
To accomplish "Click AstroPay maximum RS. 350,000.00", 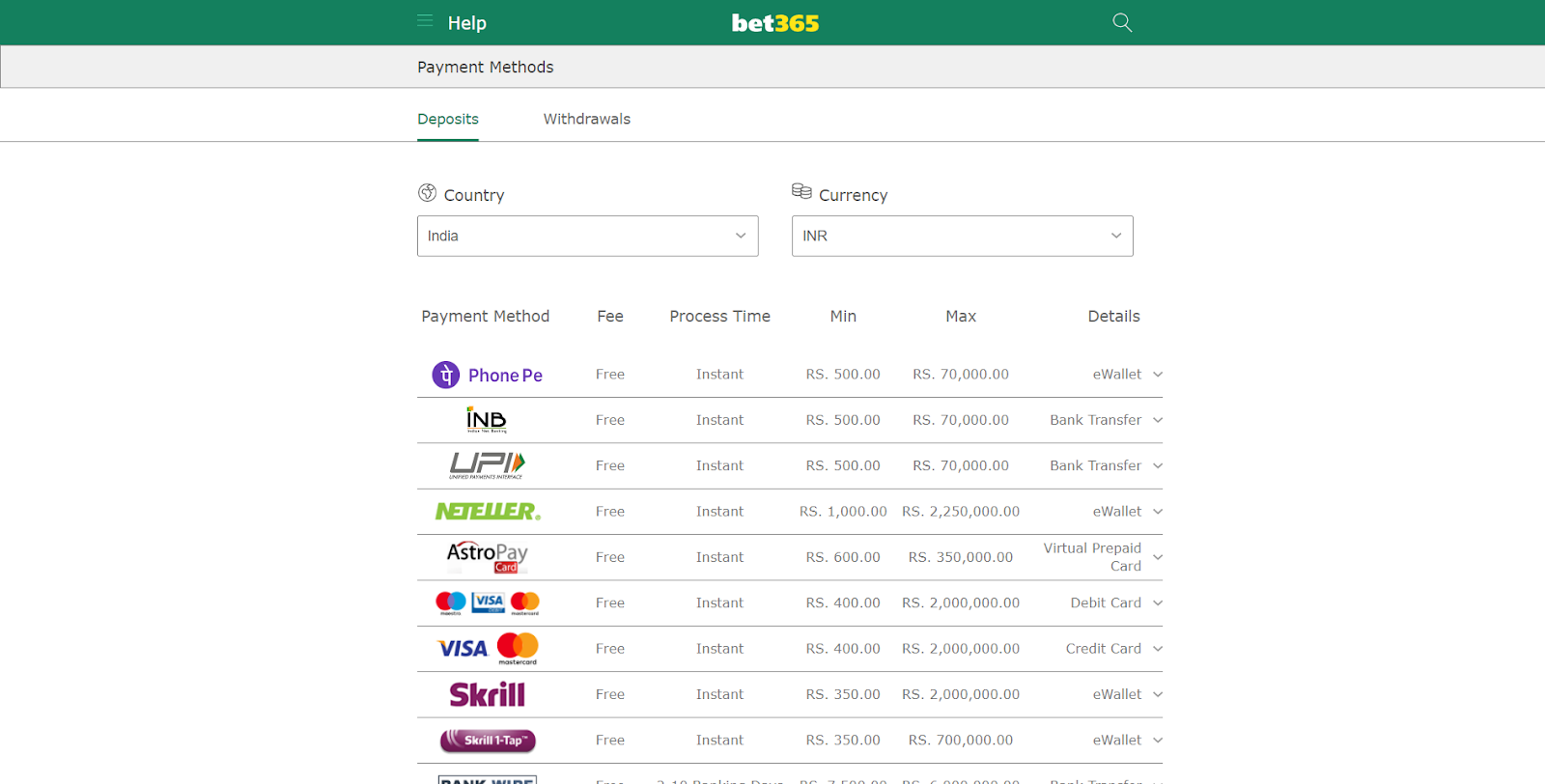I will tap(961, 557).
